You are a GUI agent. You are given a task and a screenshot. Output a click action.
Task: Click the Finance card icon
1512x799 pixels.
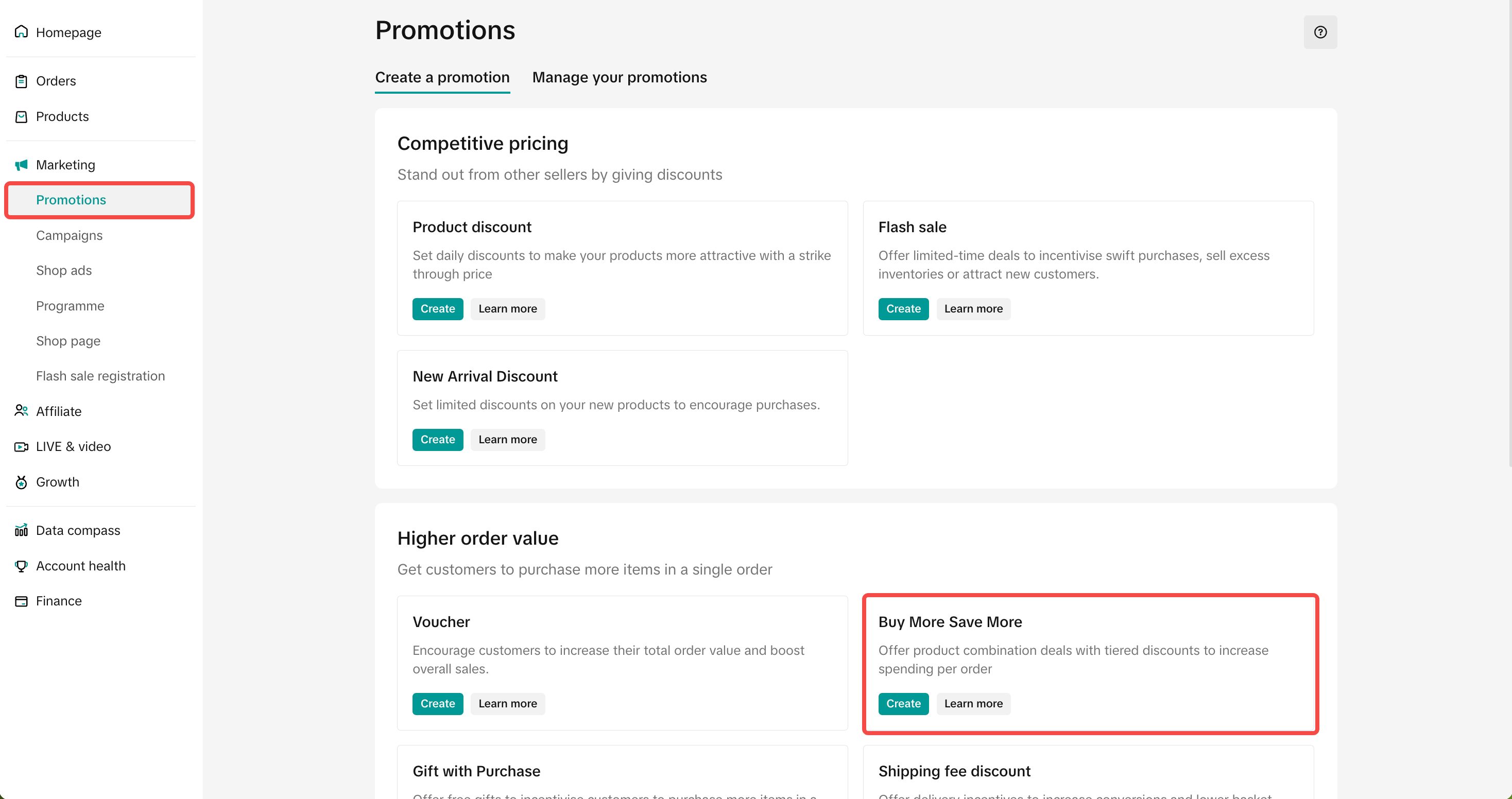(21, 601)
